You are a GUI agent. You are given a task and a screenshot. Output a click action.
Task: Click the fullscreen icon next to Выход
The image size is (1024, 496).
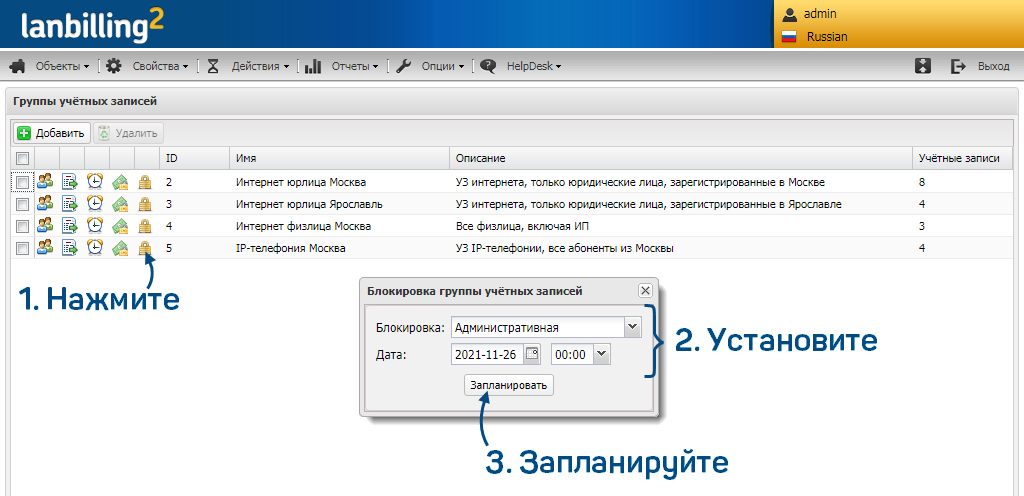tap(923, 66)
